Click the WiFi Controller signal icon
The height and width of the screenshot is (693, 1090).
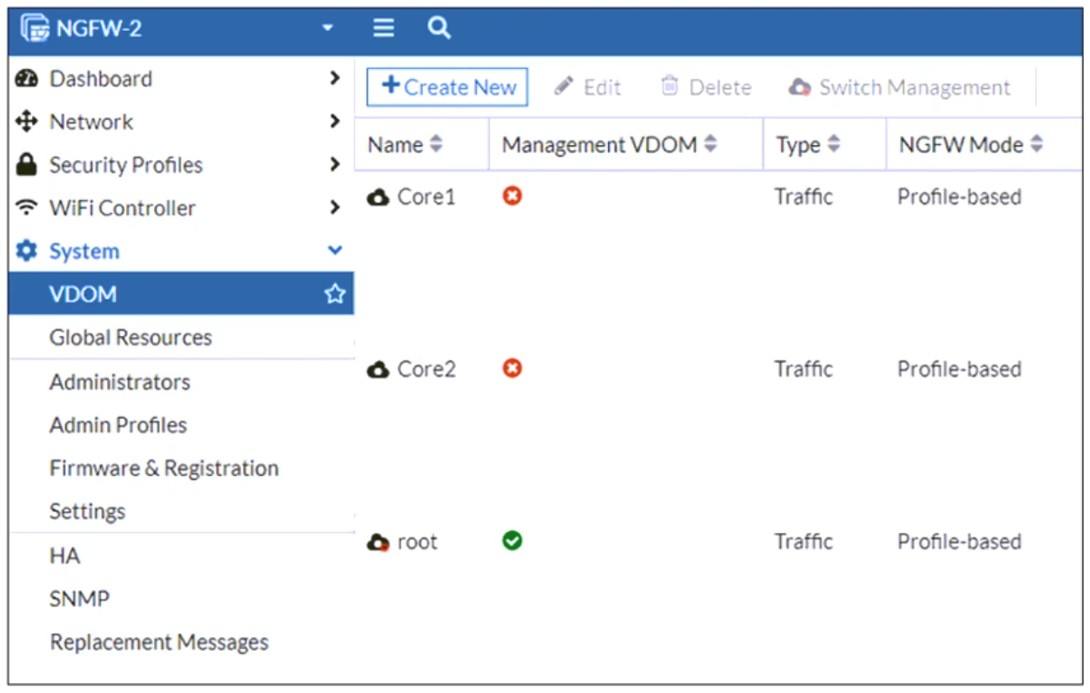27,208
